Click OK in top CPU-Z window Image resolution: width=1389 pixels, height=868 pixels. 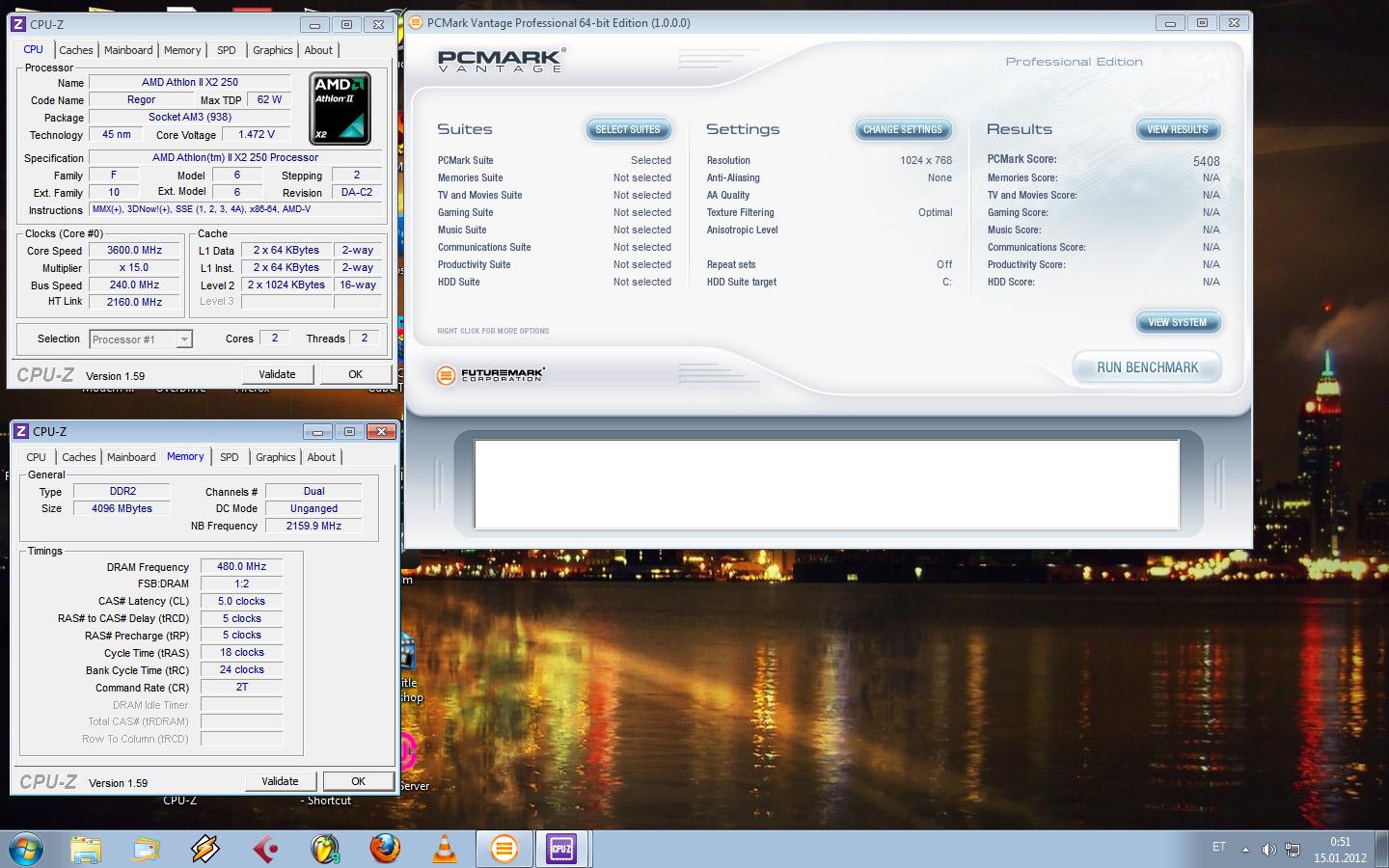pos(355,374)
